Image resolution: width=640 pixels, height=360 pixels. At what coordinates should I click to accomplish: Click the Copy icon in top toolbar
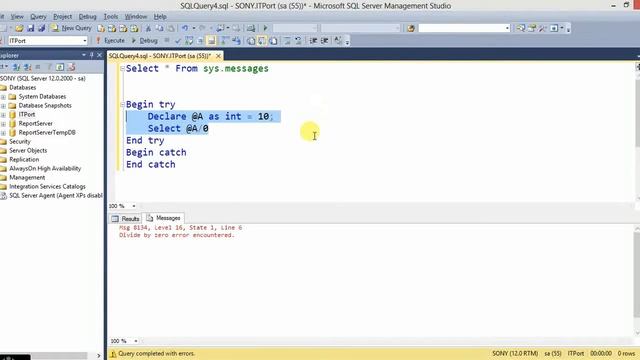(x=160, y=28)
